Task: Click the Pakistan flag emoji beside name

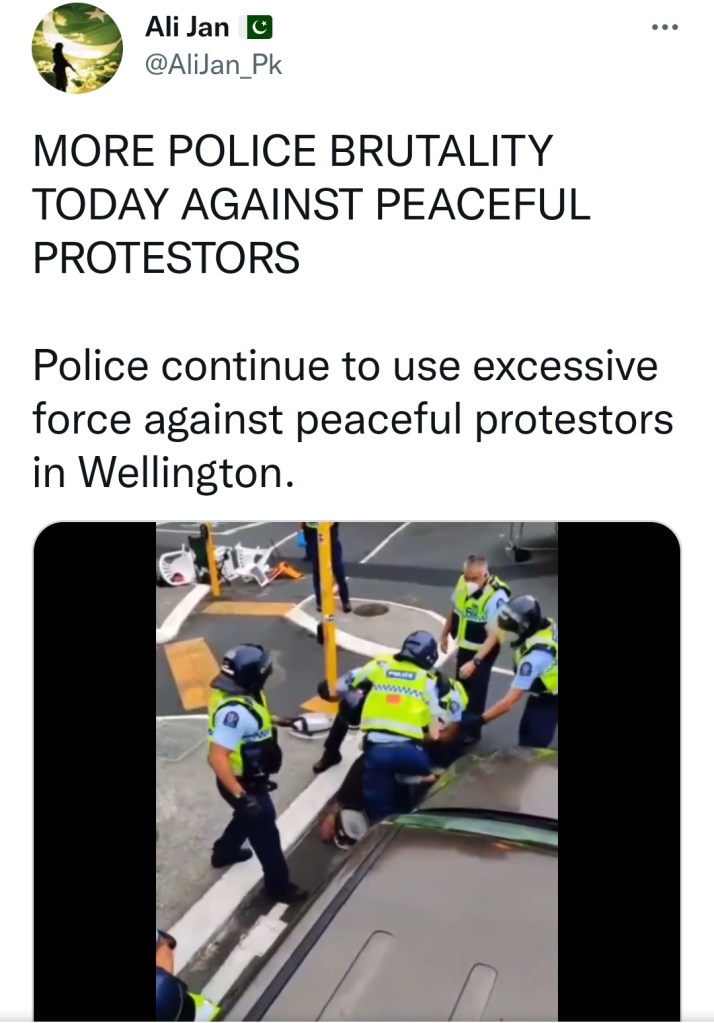Action: [260, 27]
